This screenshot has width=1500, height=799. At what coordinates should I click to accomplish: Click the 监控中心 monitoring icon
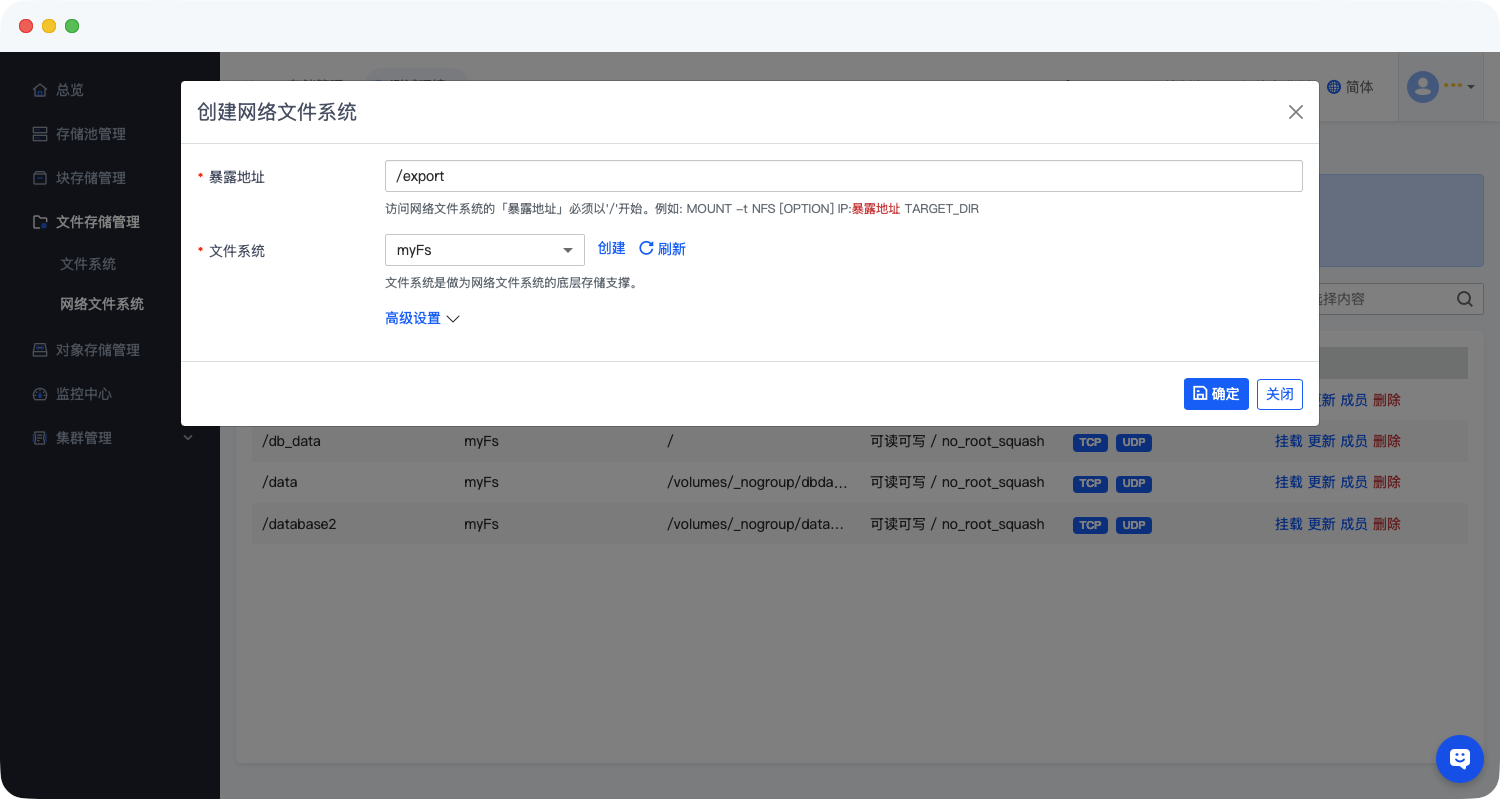(40, 394)
